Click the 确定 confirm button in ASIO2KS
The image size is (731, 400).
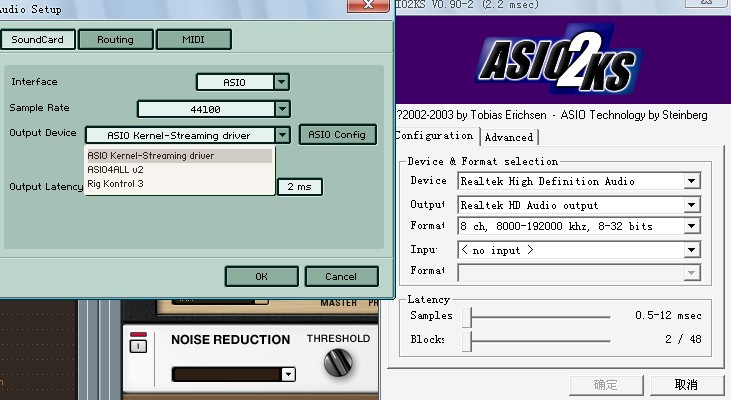pos(606,385)
